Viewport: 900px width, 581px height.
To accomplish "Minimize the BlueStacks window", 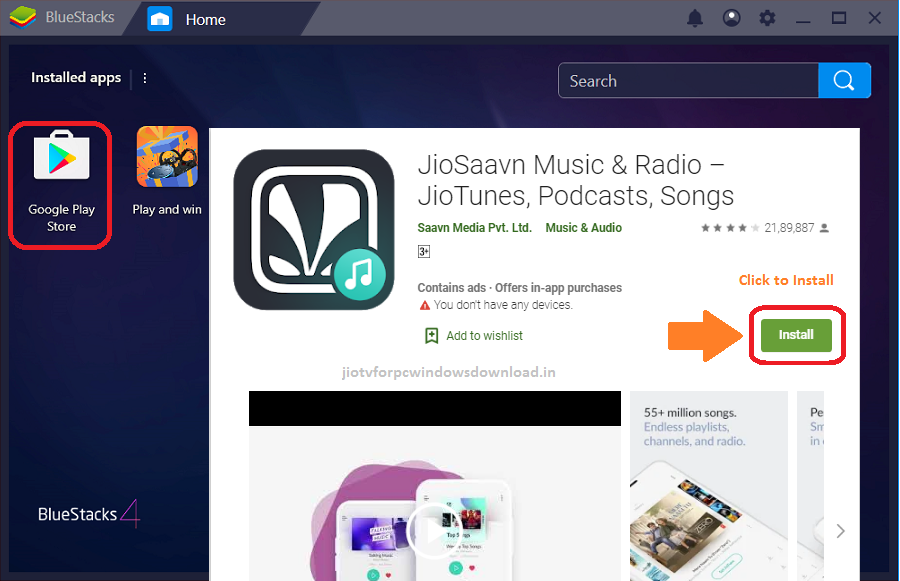I will (803, 20).
